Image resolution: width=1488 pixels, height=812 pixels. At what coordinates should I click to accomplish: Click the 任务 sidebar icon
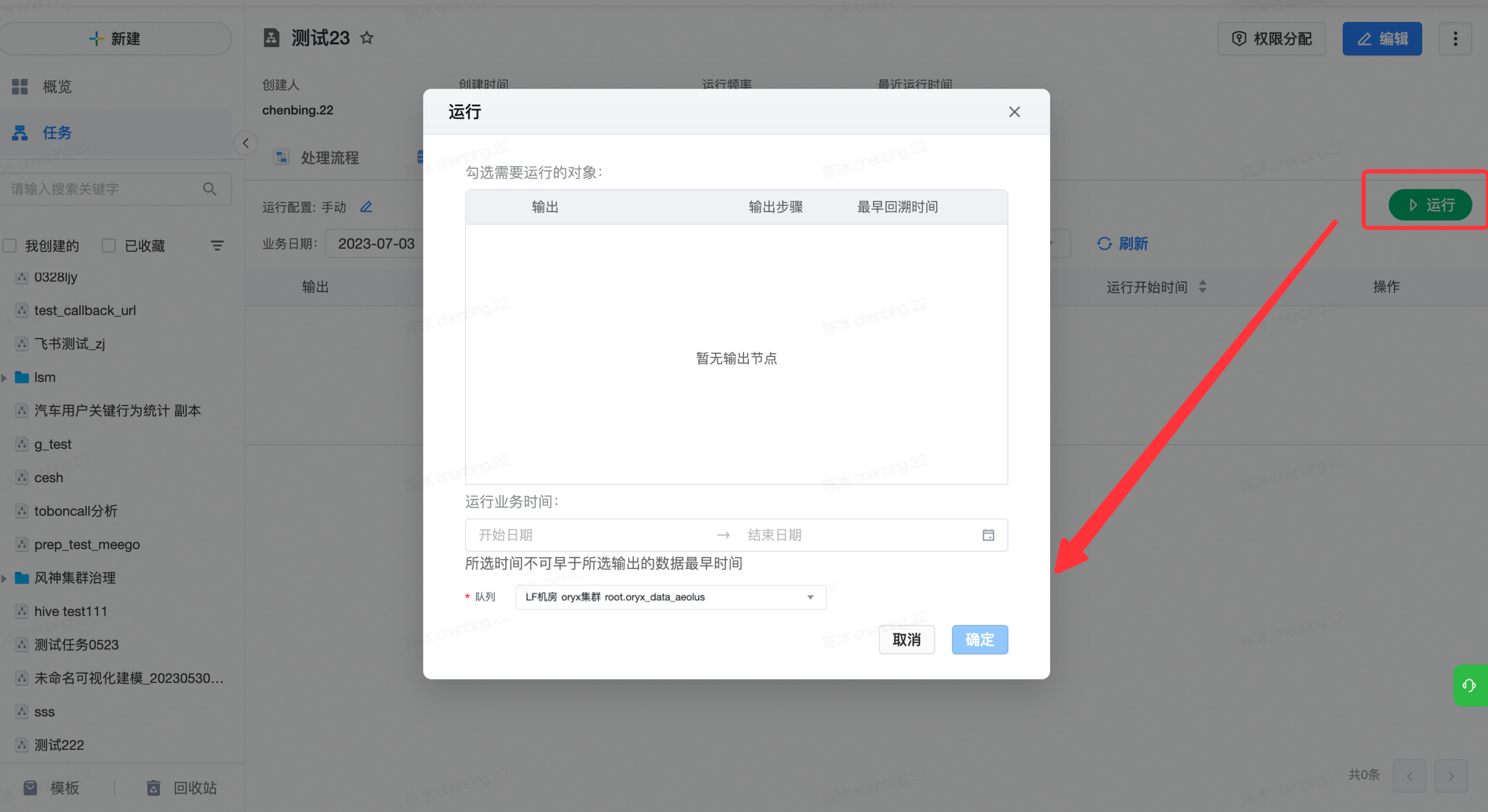pos(20,133)
